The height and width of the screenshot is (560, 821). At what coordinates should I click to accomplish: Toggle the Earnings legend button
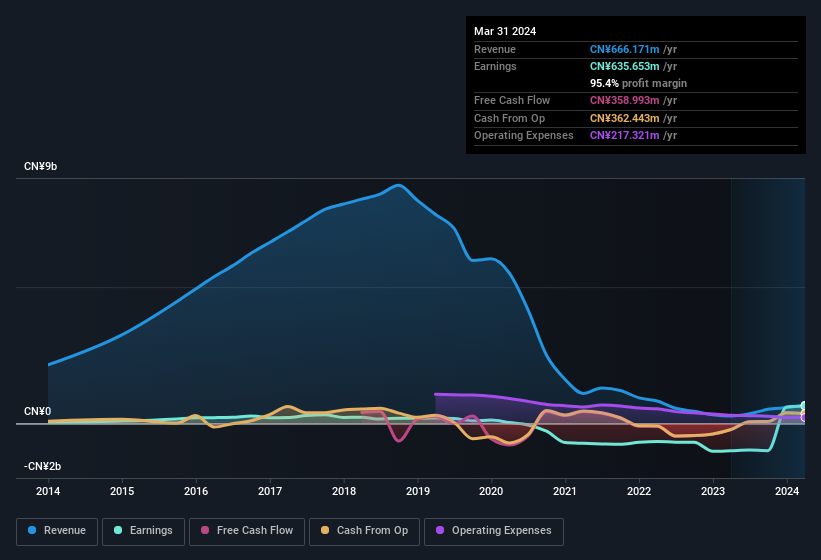coord(143,531)
